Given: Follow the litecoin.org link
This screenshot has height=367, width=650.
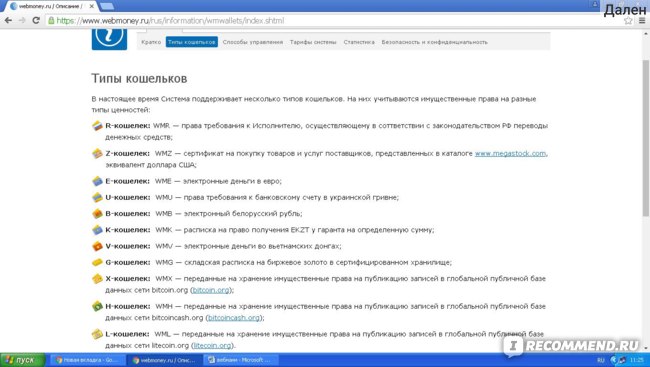Looking at the screenshot, I should coord(212,345).
